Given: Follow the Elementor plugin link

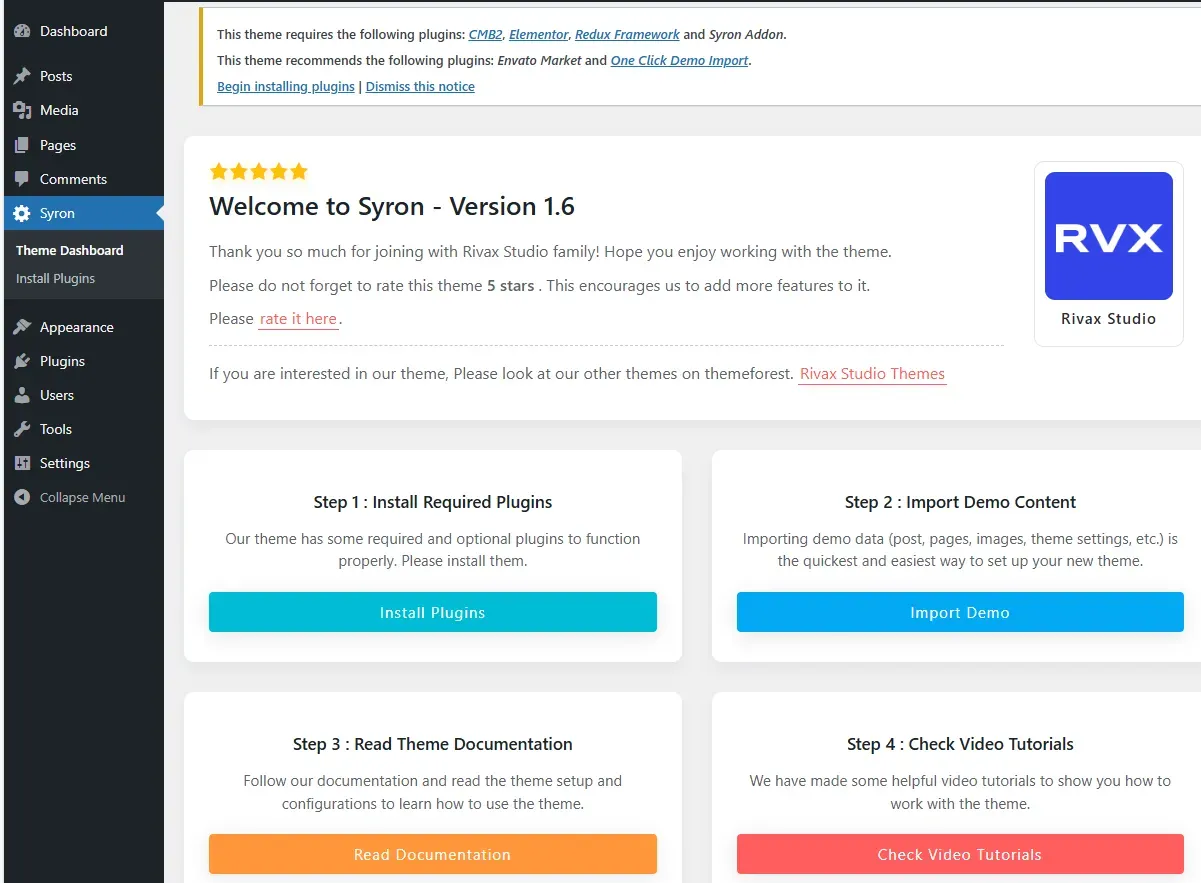Looking at the screenshot, I should point(540,34).
